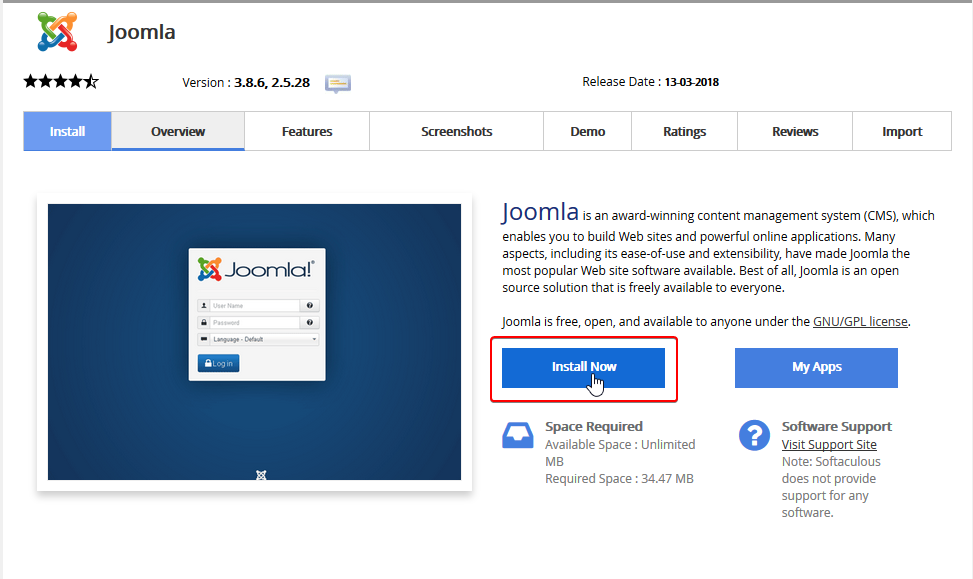
Task: Click the version numbers 3.8.6, 2.5.28
Action: pyautogui.click(x=272, y=83)
